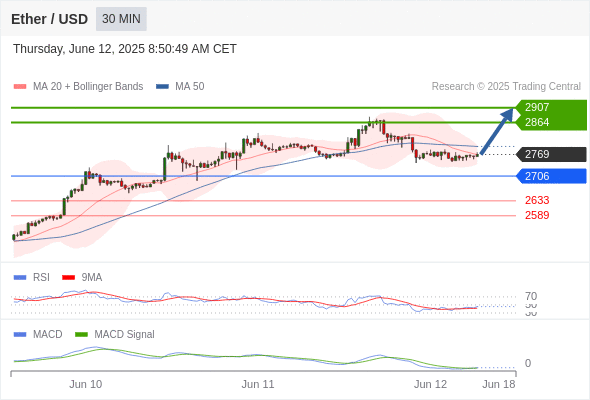Click the 30 MIN timeframe badge
The width and height of the screenshot is (590, 400).
tap(121, 19)
